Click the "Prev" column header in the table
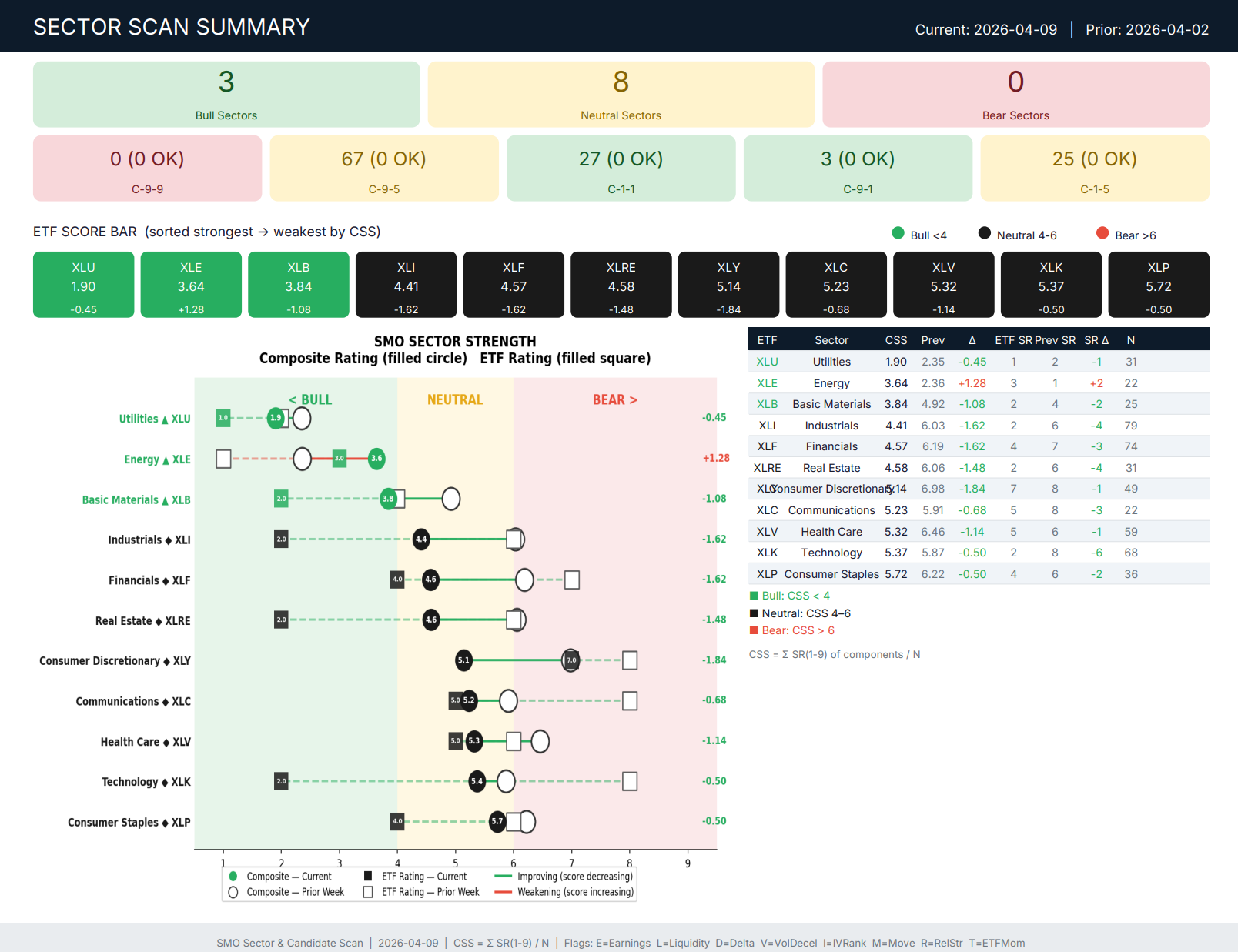The width and height of the screenshot is (1238, 952). 933,340
